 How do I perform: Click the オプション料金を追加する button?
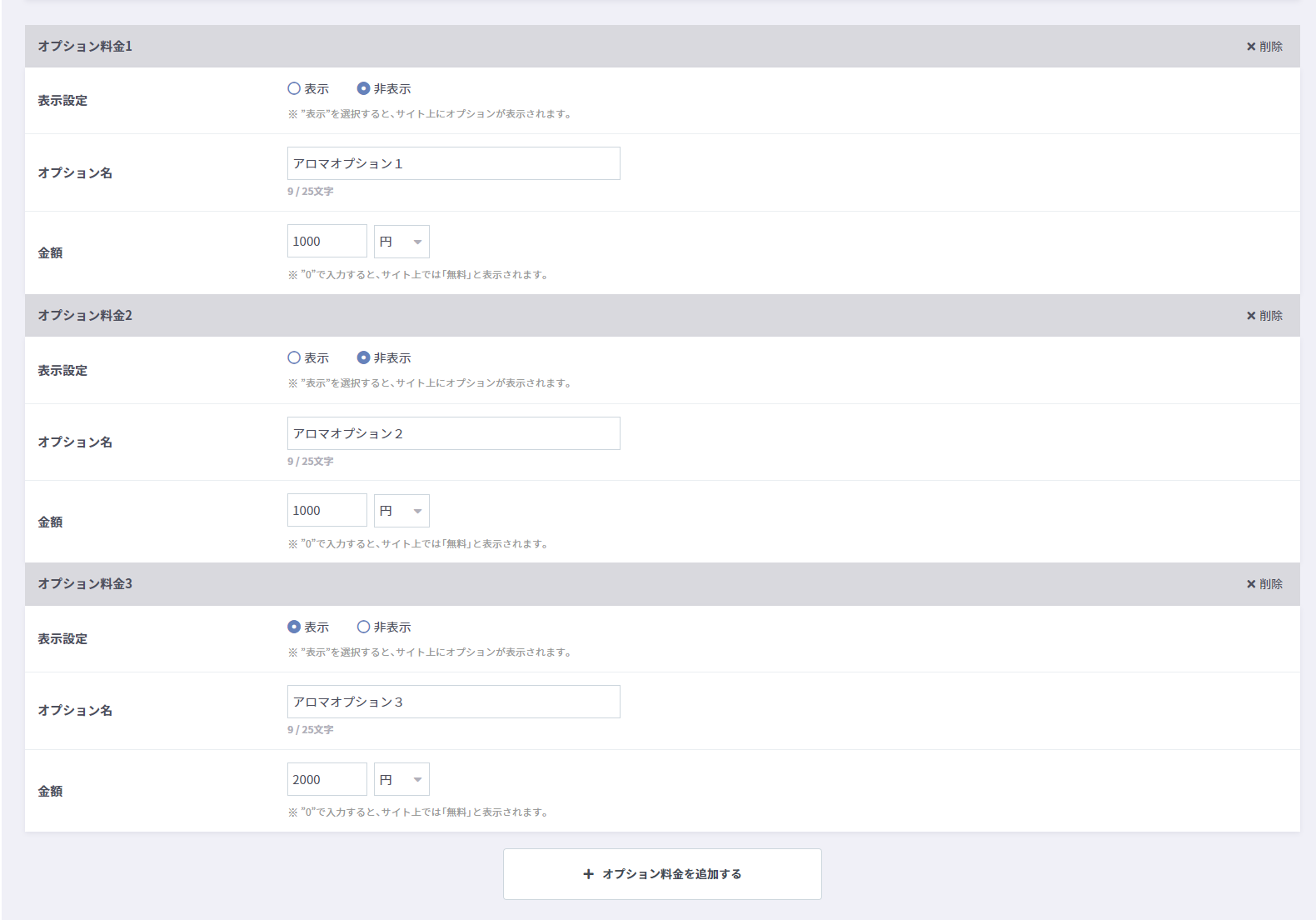tap(662, 874)
